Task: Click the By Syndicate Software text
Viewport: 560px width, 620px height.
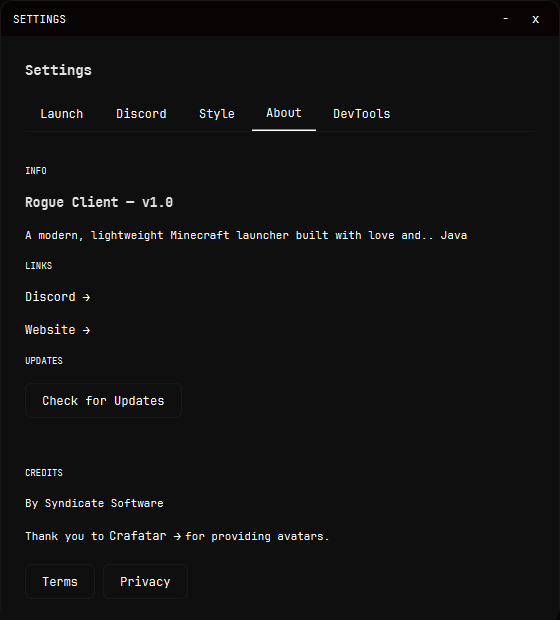Action: (94, 503)
